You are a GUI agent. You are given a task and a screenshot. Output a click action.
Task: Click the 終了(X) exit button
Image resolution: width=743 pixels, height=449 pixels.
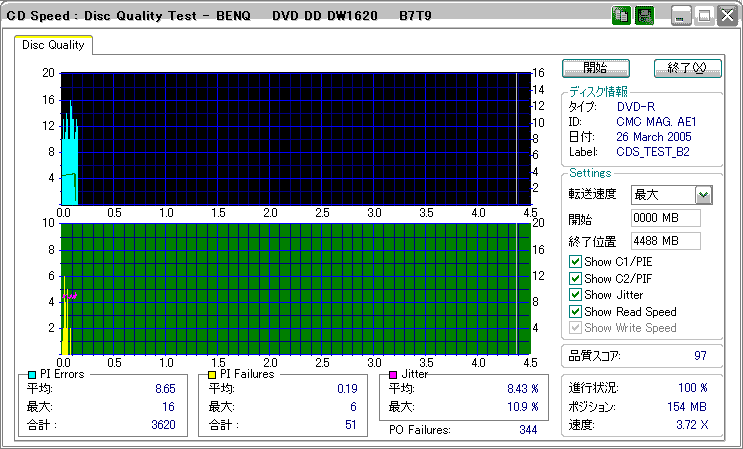tap(688, 68)
